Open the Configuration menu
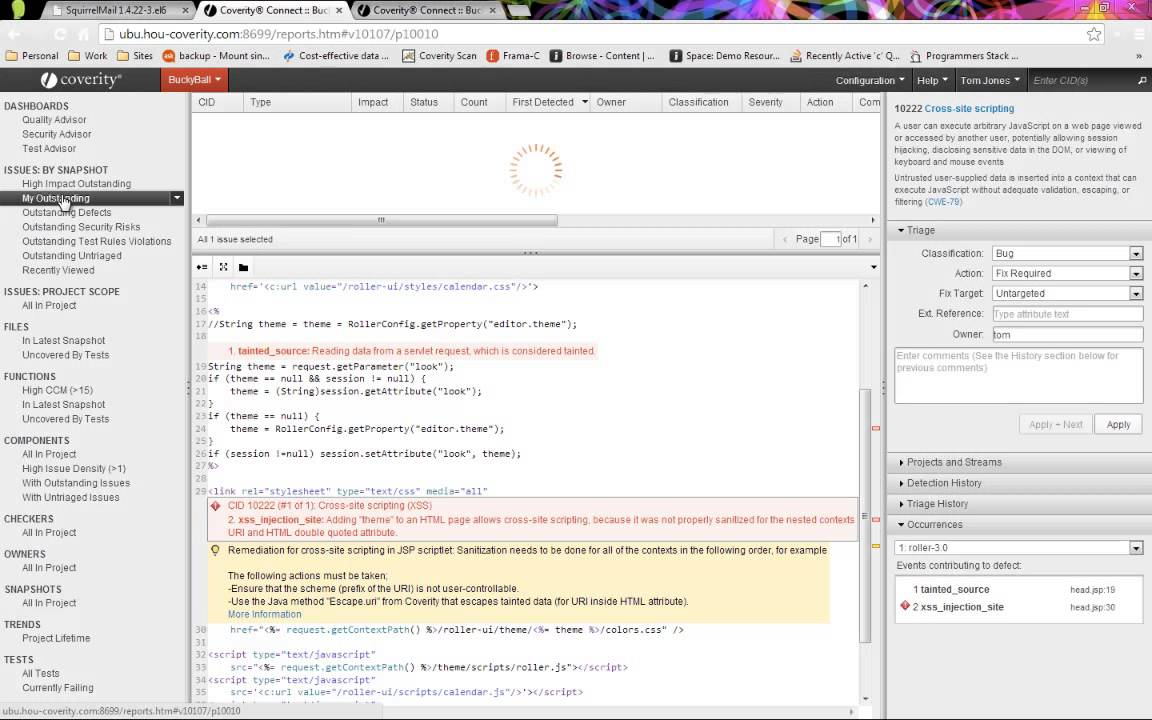The height and width of the screenshot is (720, 1152). pos(870,80)
